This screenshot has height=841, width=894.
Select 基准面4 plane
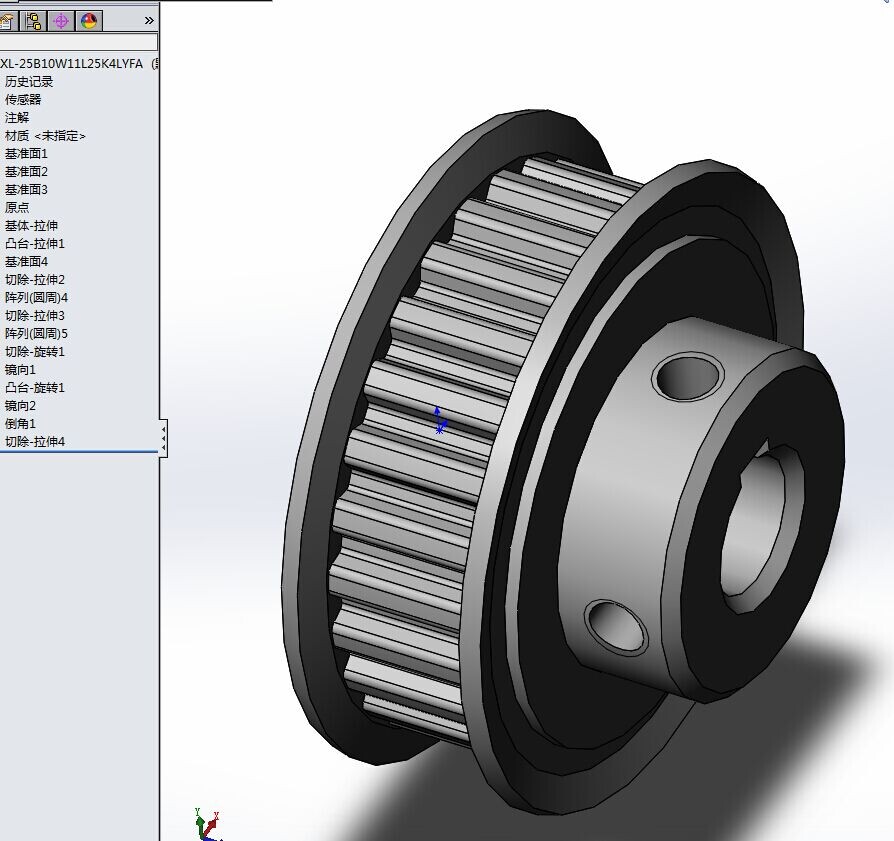26,262
